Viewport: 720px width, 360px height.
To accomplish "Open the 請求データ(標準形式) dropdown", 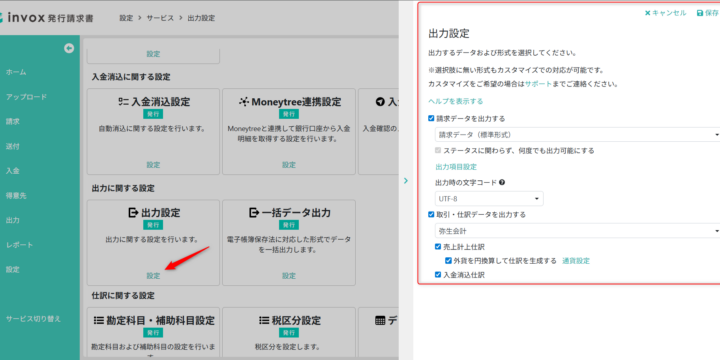I will pos(577,135).
